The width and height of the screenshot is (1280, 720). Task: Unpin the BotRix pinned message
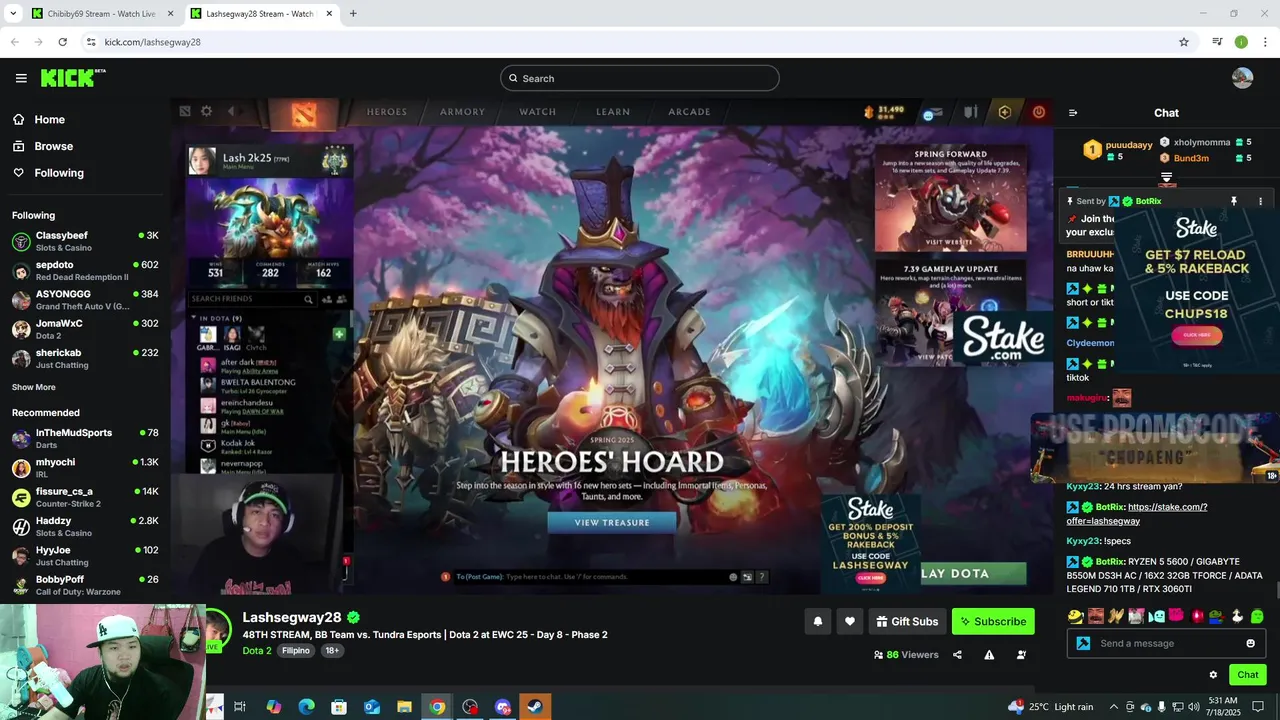[x=1233, y=201]
